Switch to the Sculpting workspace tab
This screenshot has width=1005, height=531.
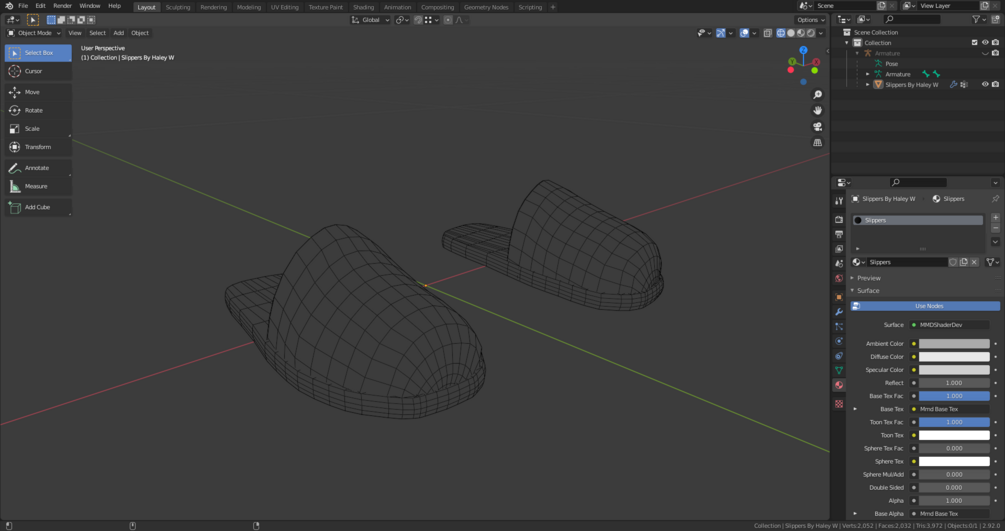(178, 7)
